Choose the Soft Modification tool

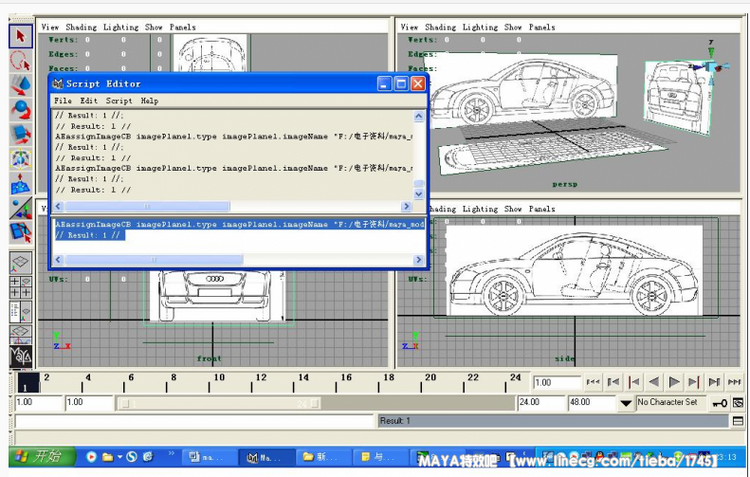tap(21, 184)
